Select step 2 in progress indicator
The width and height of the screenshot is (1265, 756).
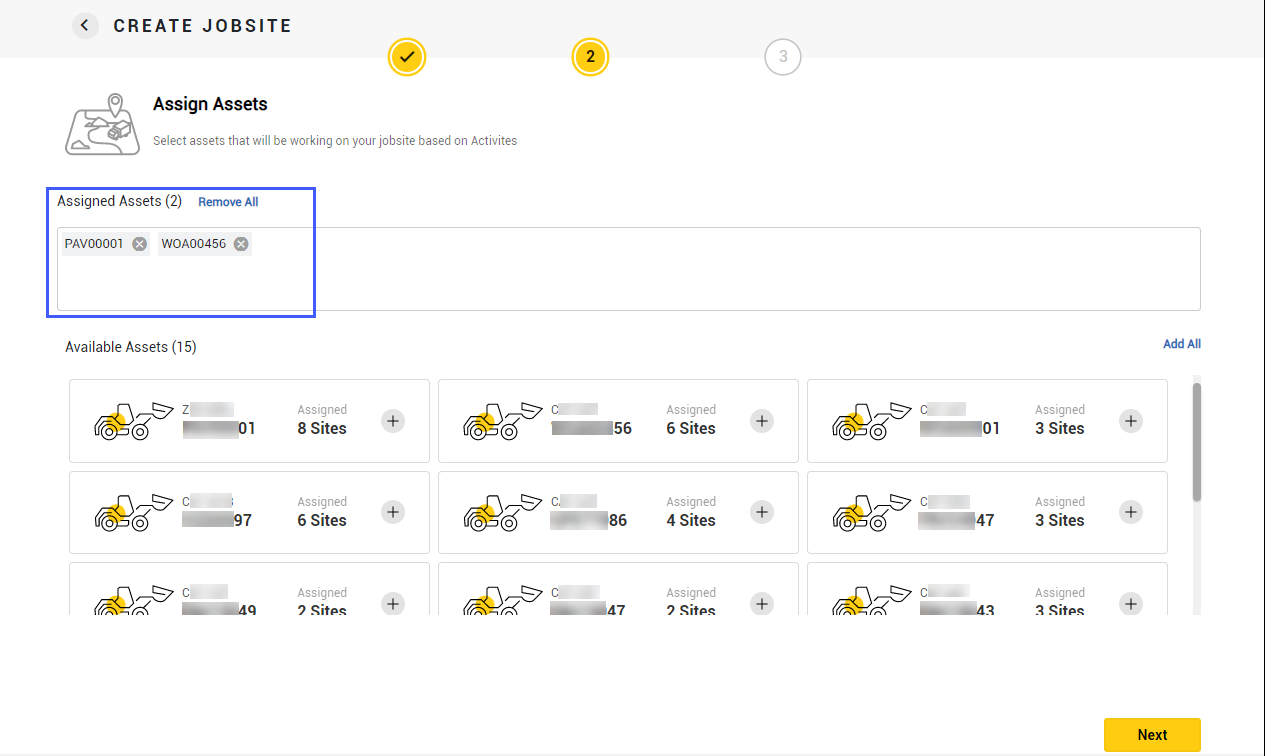pos(590,57)
